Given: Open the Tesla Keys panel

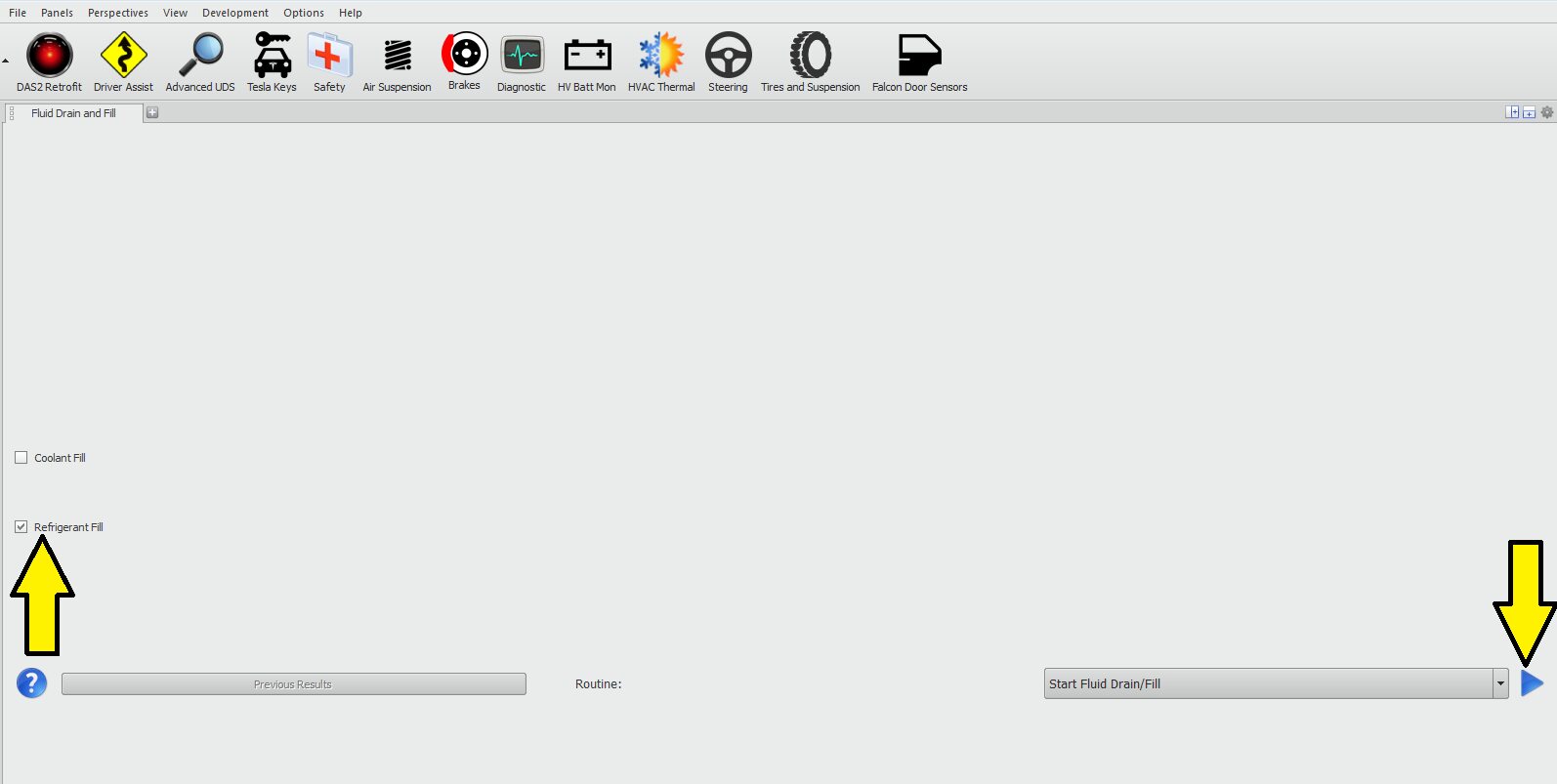Looking at the screenshot, I should (x=272, y=56).
